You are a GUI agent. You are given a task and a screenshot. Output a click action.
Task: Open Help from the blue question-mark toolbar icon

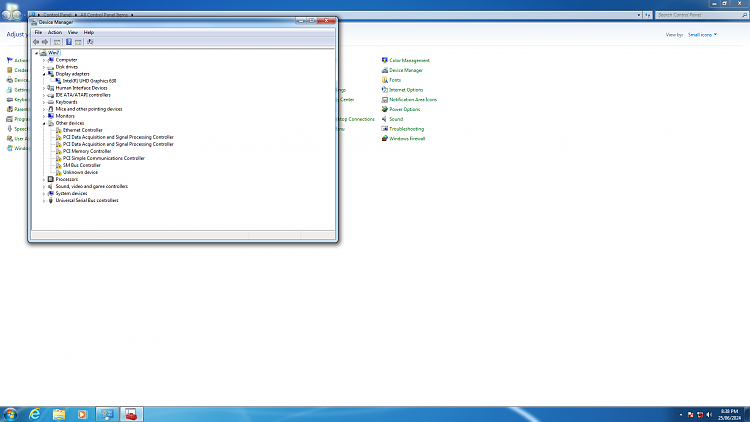click(68, 42)
